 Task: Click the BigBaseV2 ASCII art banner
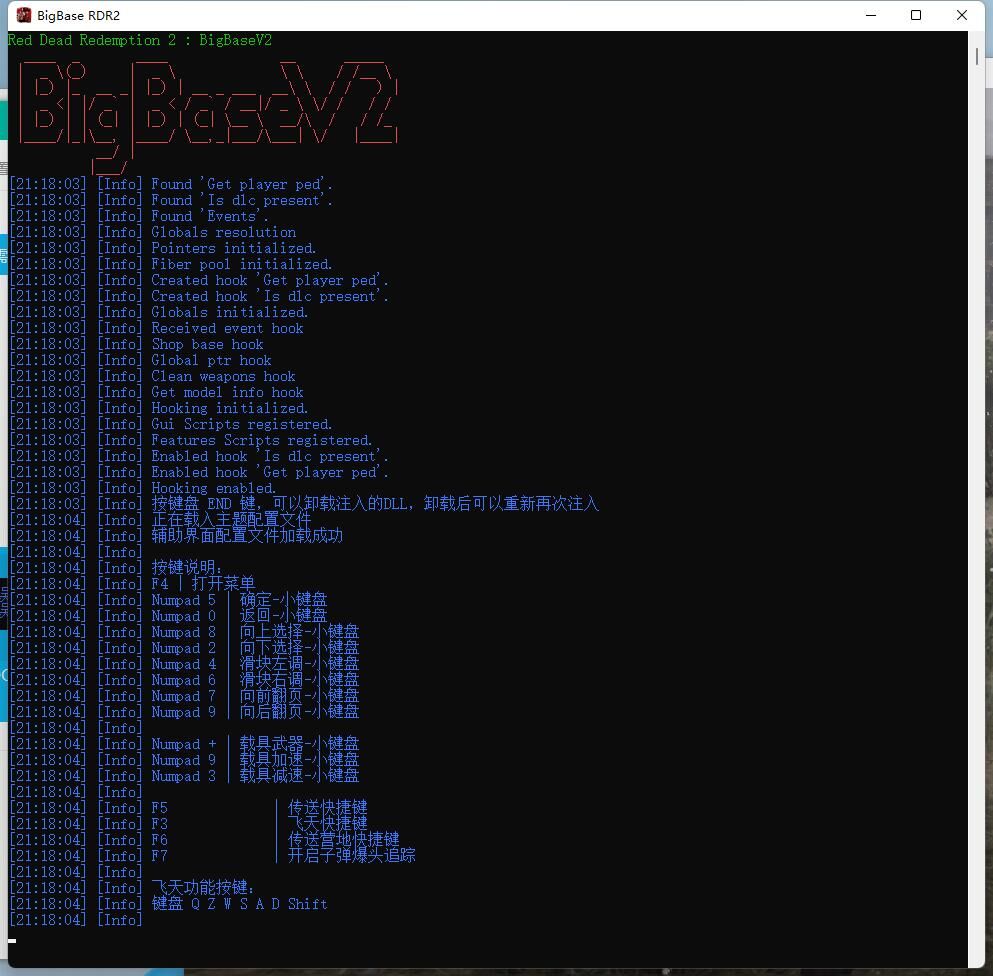tap(208, 117)
